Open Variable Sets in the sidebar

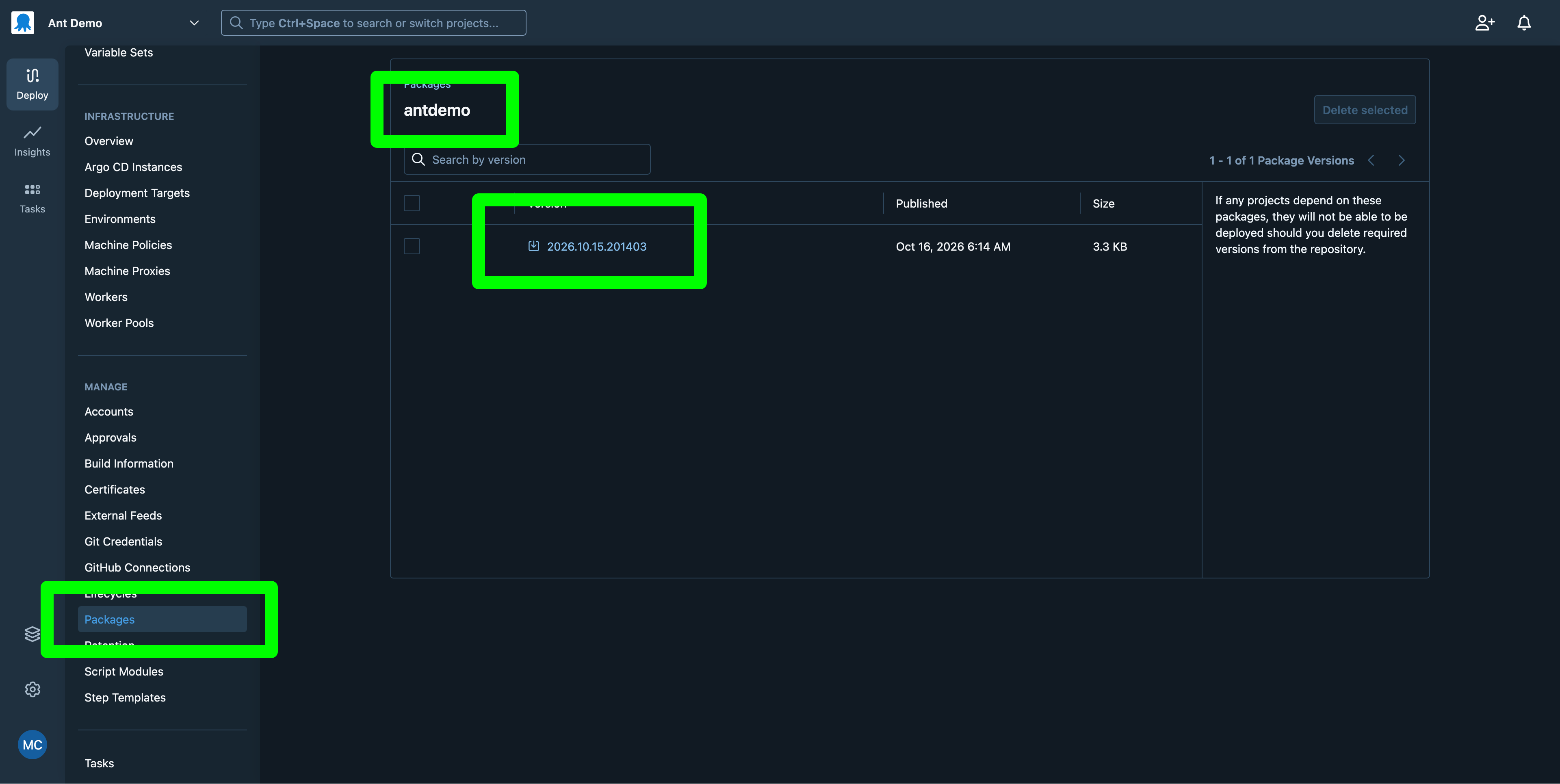[119, 53]
